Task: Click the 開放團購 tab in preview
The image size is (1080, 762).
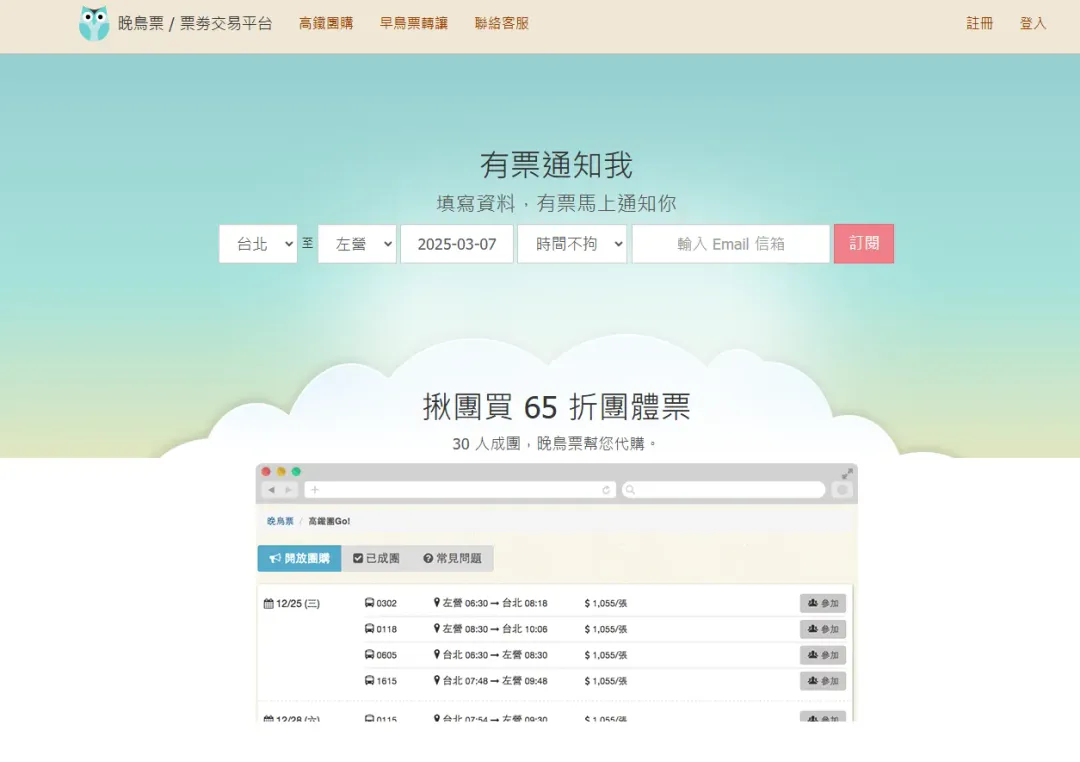Action: click(300, 558)
